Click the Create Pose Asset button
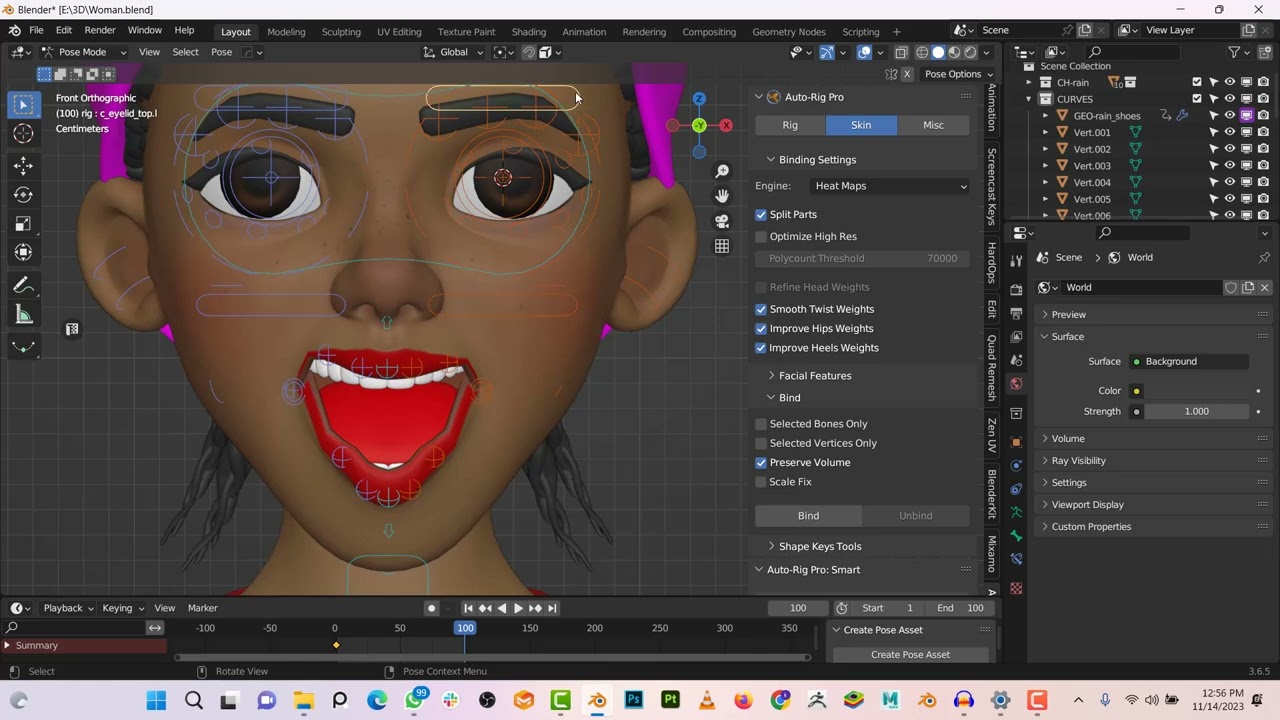Viewport: 1280px width, 720px height. 910,655
